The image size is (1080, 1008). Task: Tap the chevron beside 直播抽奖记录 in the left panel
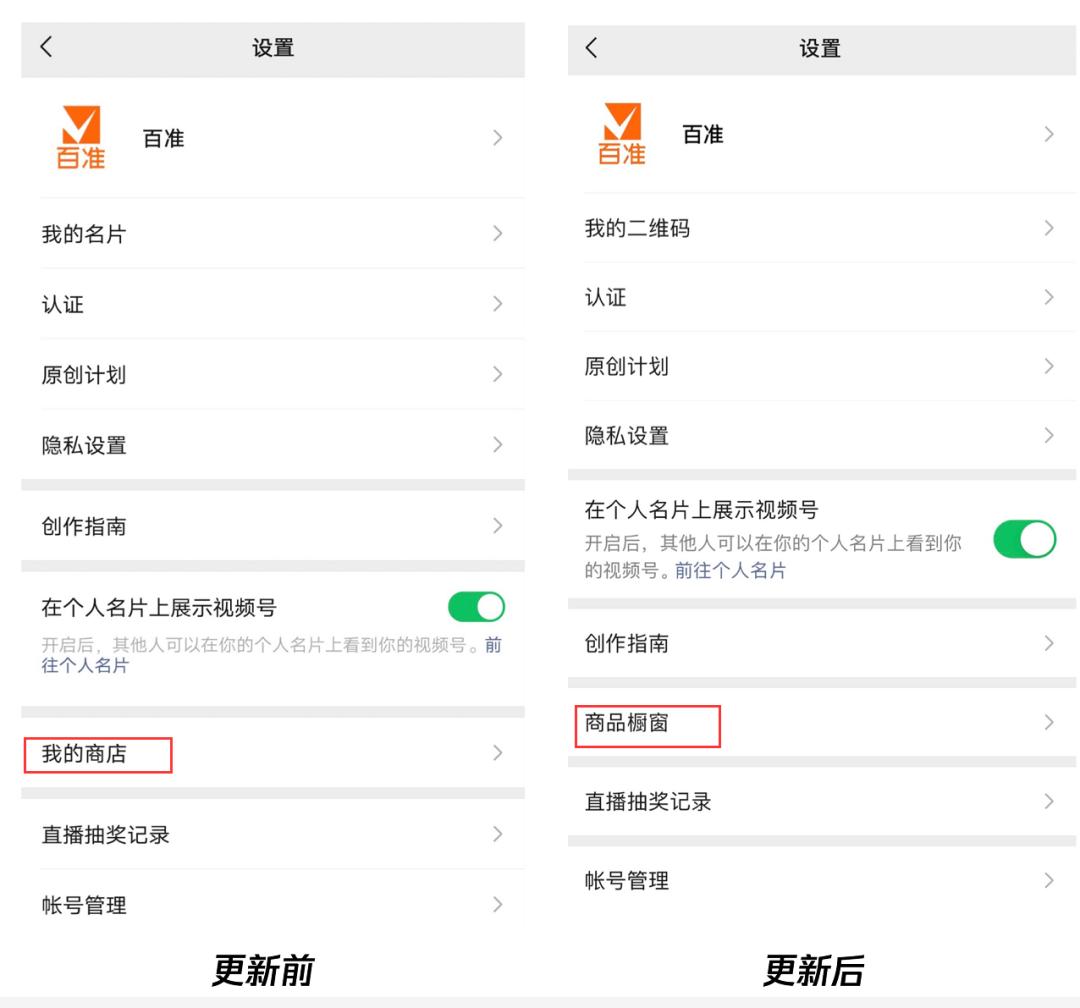tap(497, 834)
